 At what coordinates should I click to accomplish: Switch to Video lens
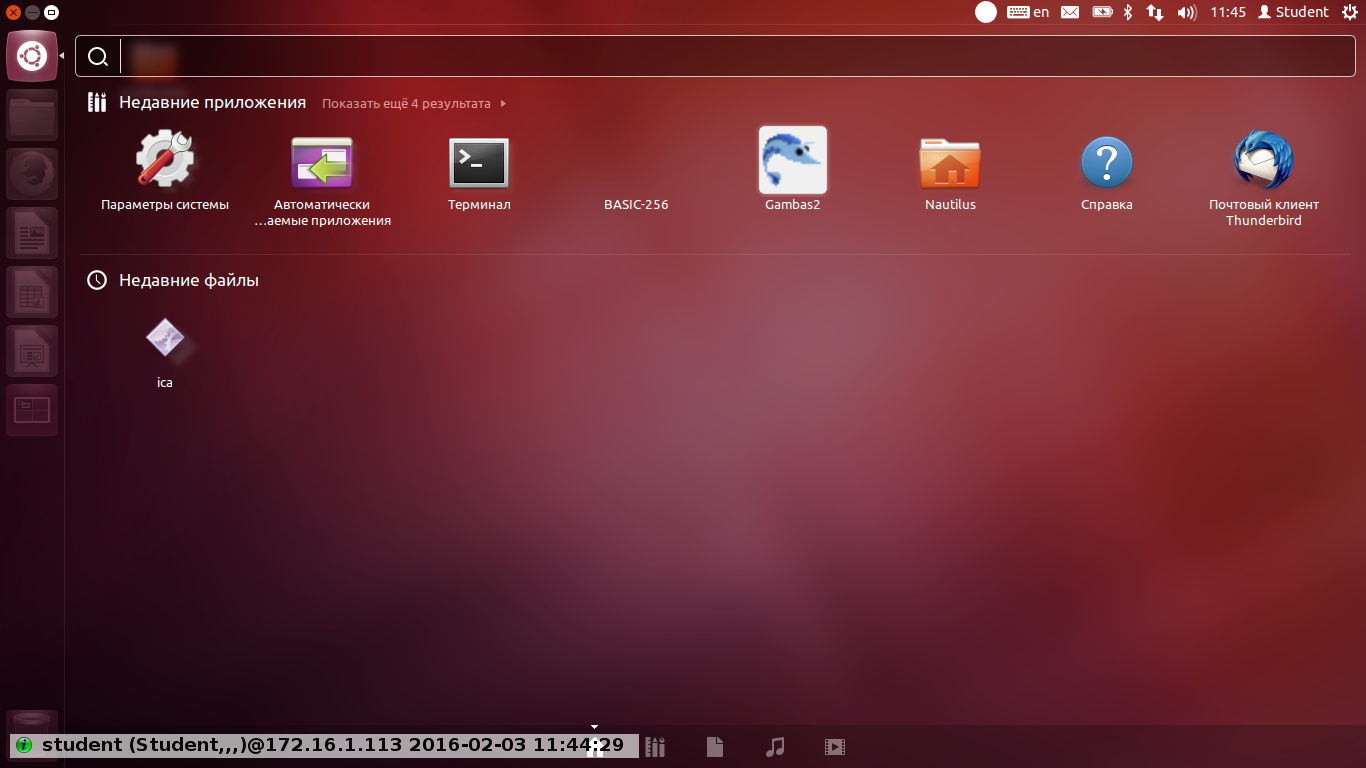(835, 746)
